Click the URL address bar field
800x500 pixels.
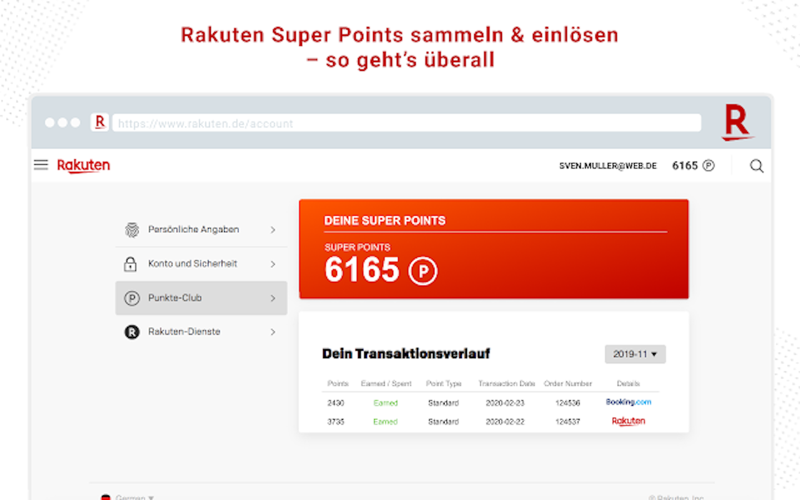click(x=407, y=123)
